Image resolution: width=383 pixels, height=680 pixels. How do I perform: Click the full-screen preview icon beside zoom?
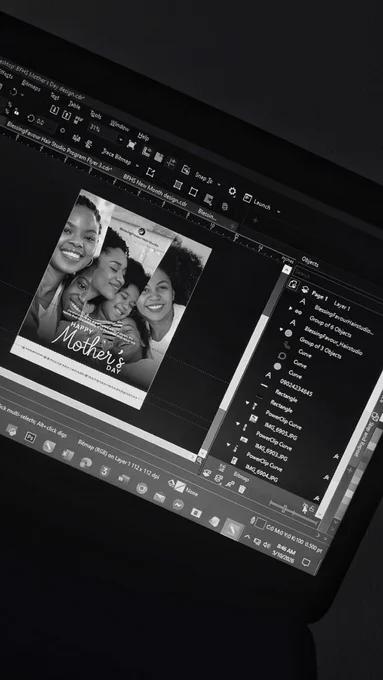tap(132, 144)
